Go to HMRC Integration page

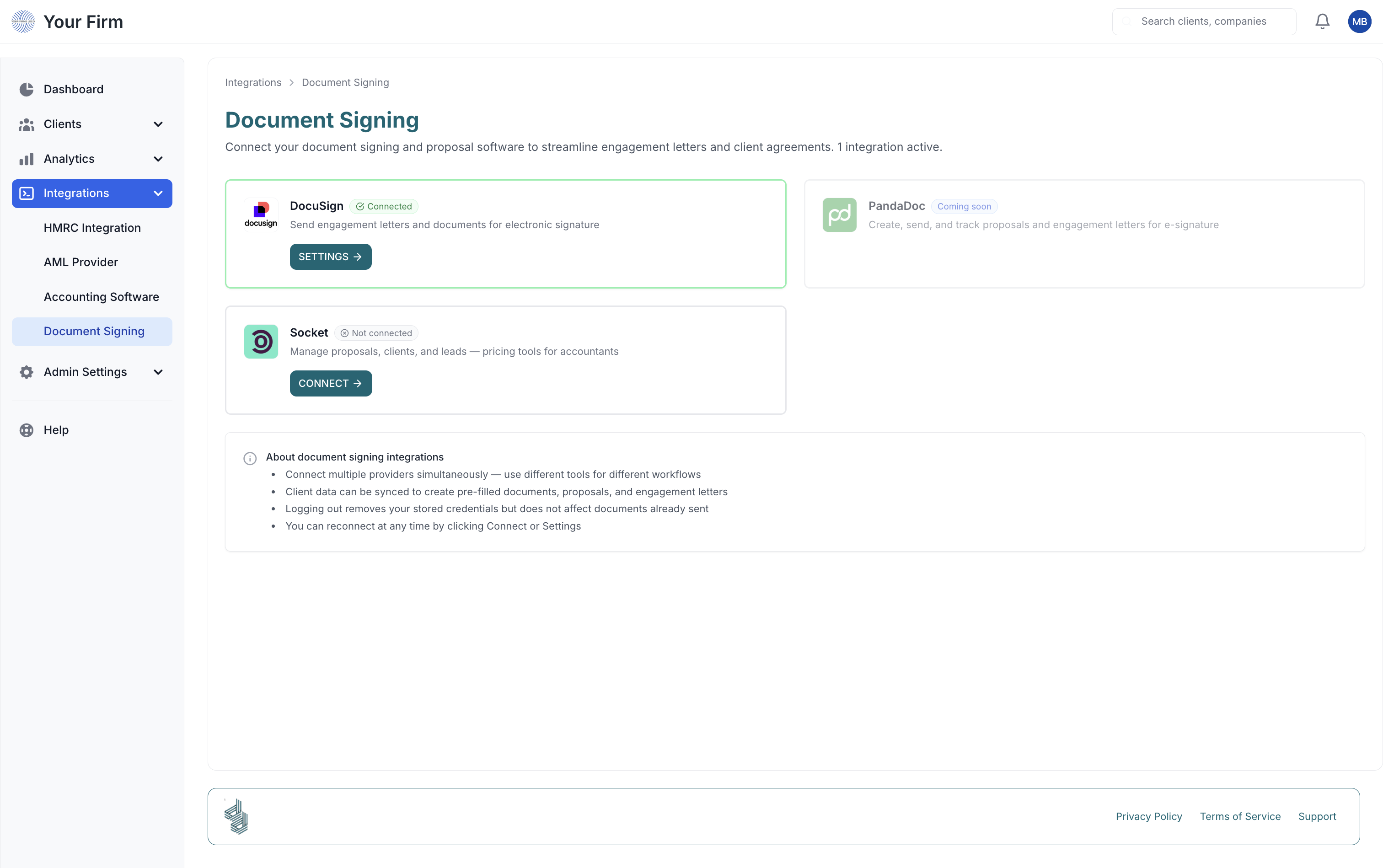pyautogui.click(x=92, y=228)
